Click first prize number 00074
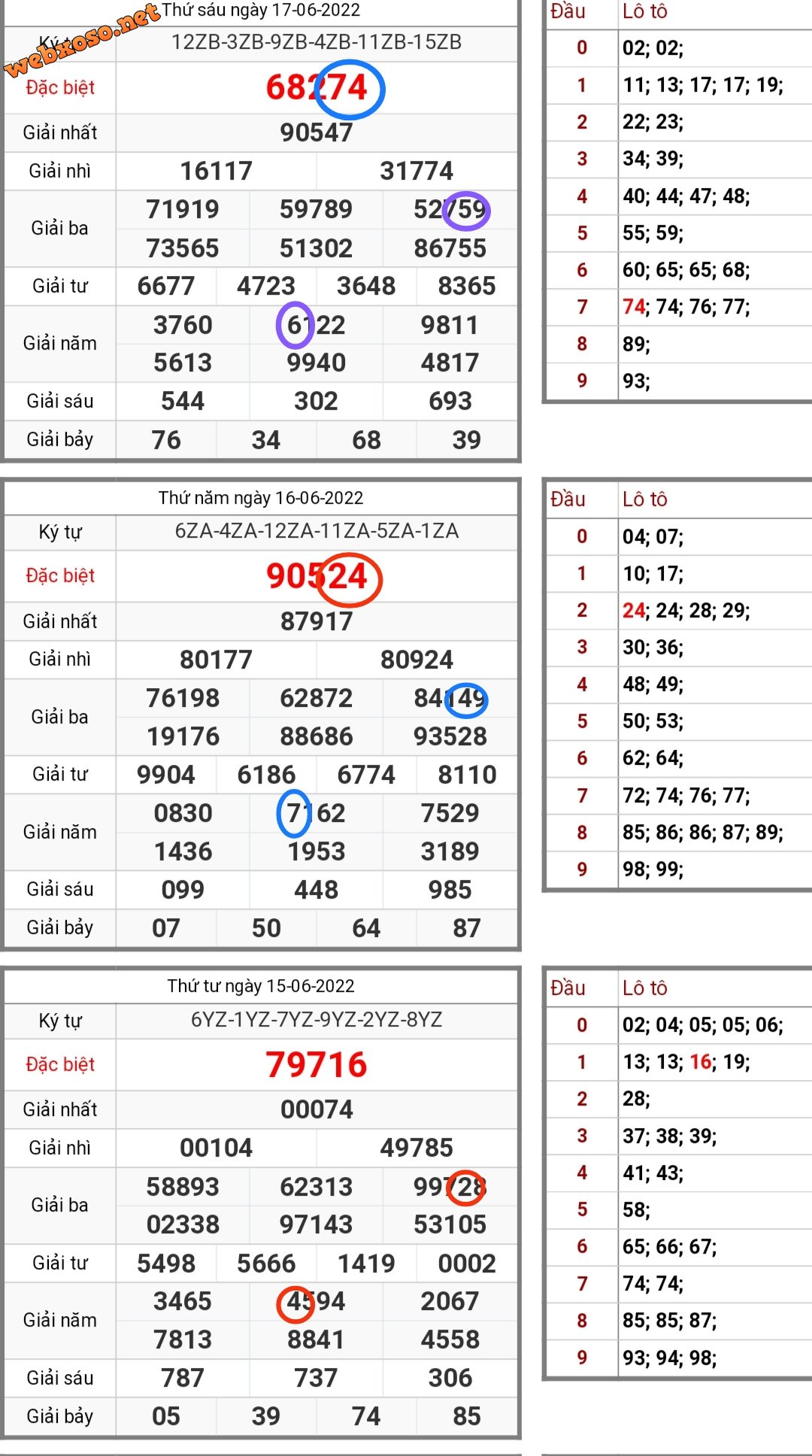 click(x=317, y=1109)
